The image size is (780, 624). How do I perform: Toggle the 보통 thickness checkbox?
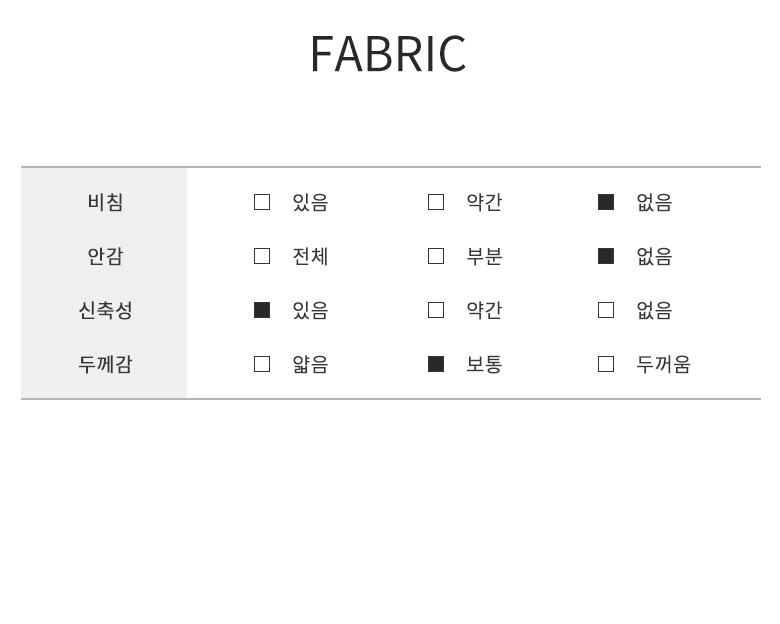coord(436,364)
